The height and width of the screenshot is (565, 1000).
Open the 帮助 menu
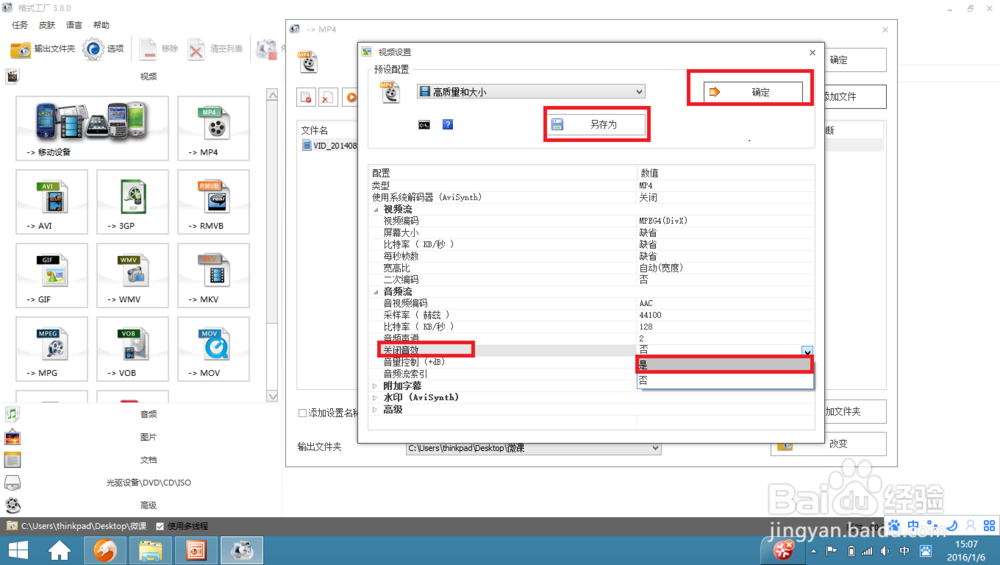[101, 25]
